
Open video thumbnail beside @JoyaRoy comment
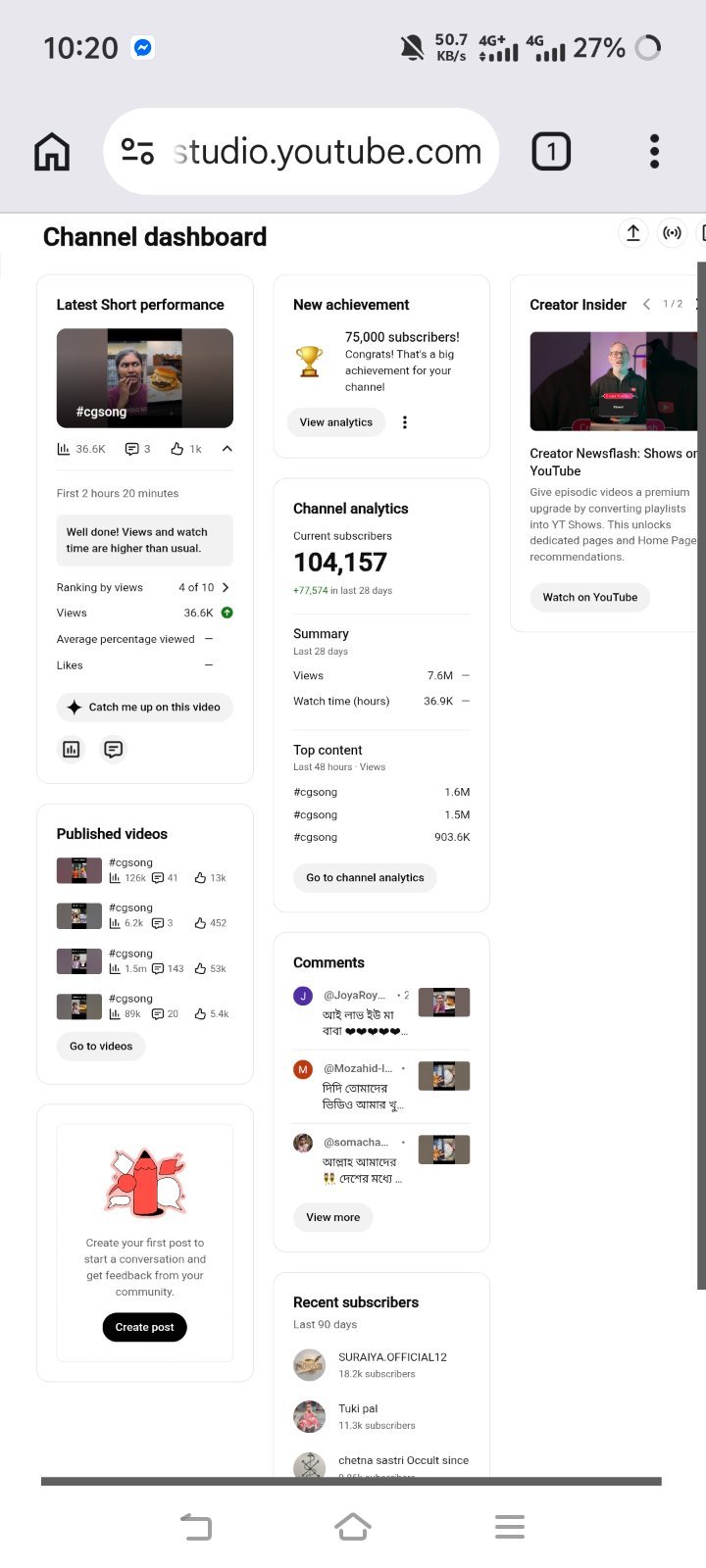click(x=444, y=1003)
